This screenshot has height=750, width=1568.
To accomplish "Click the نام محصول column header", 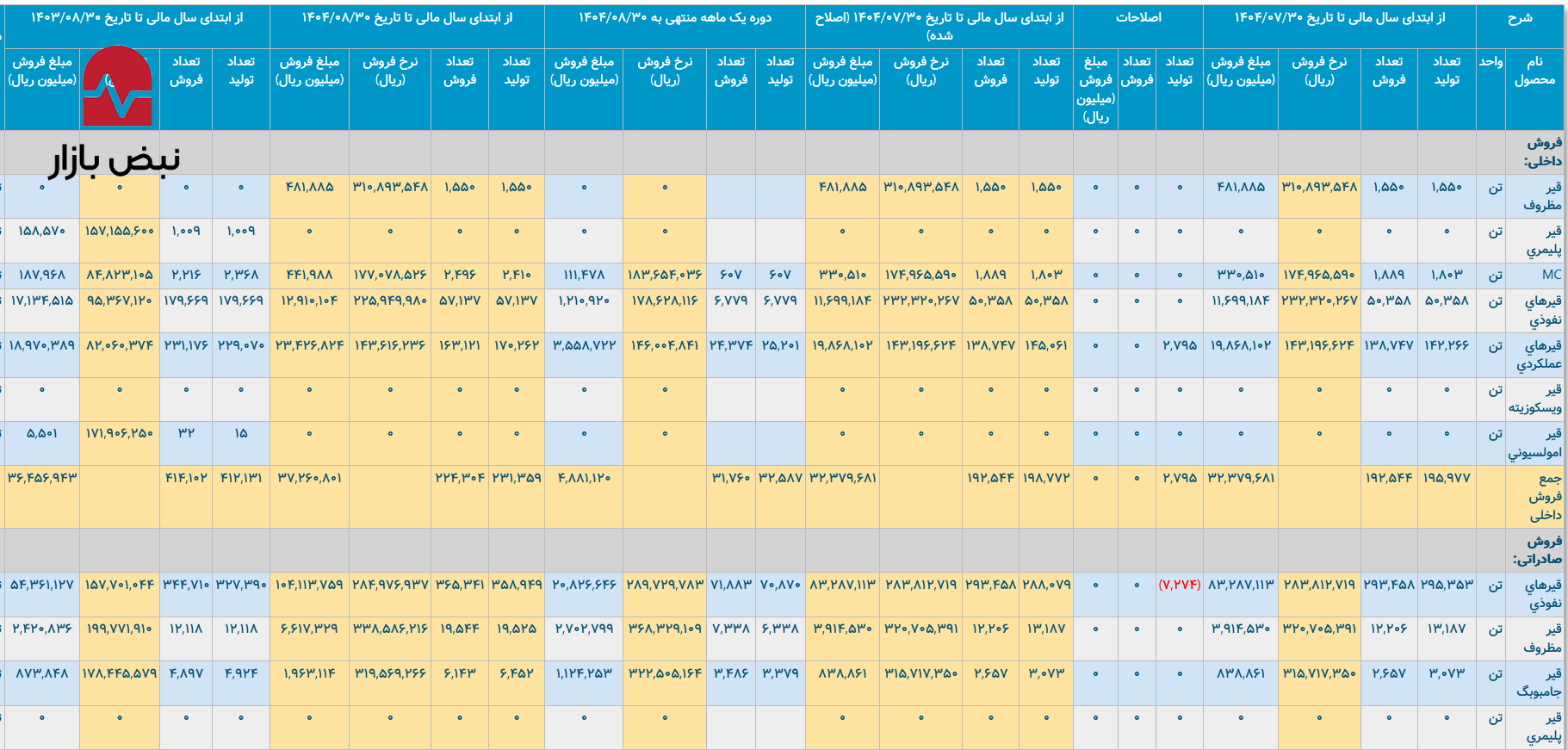I will 1534,71.
